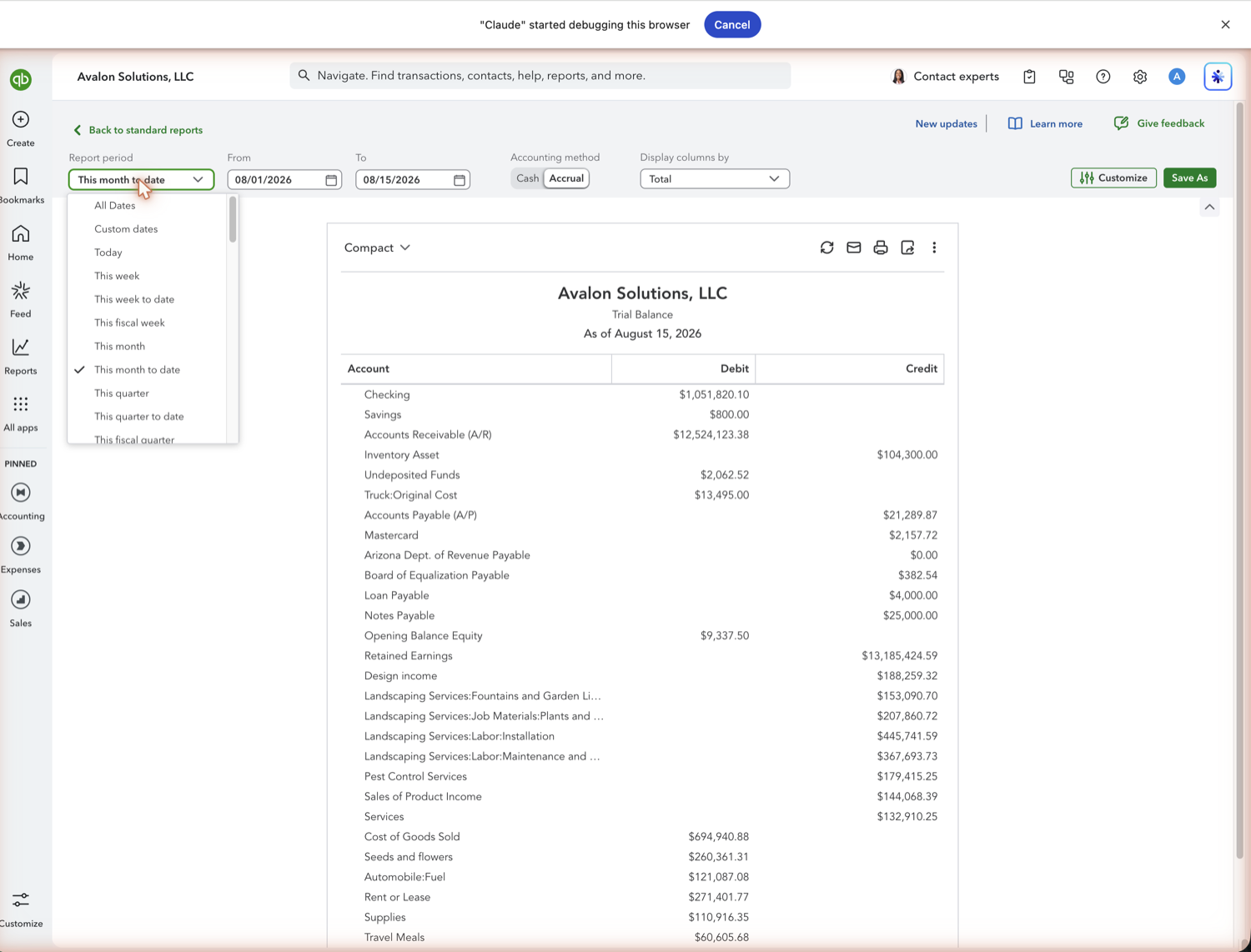The width and height of the screenshot is (1251, 952).
Task: Click the Save As button
Action: click(1189, 178)
